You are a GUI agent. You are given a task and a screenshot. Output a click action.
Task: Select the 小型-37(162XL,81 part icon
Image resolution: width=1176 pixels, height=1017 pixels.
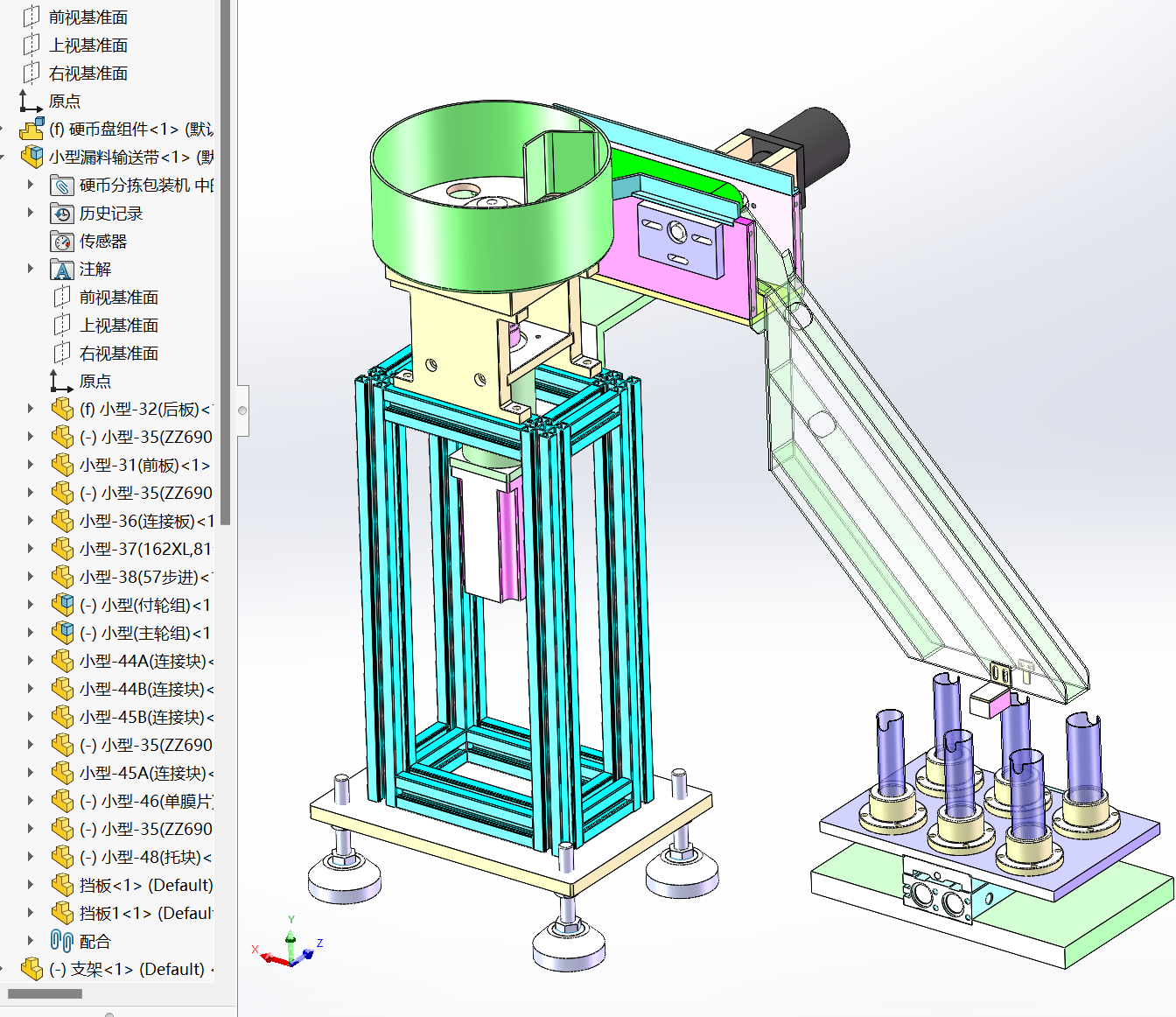coord(62,550)
